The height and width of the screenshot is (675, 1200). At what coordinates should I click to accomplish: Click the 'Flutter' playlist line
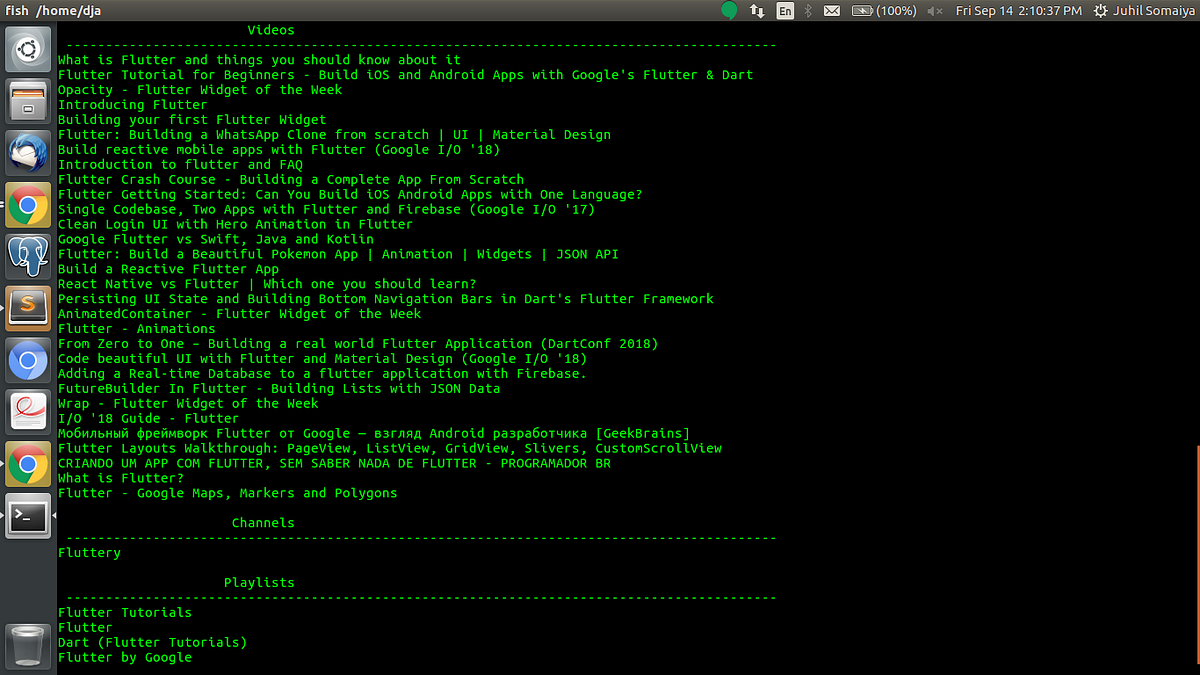click(85, 628)
